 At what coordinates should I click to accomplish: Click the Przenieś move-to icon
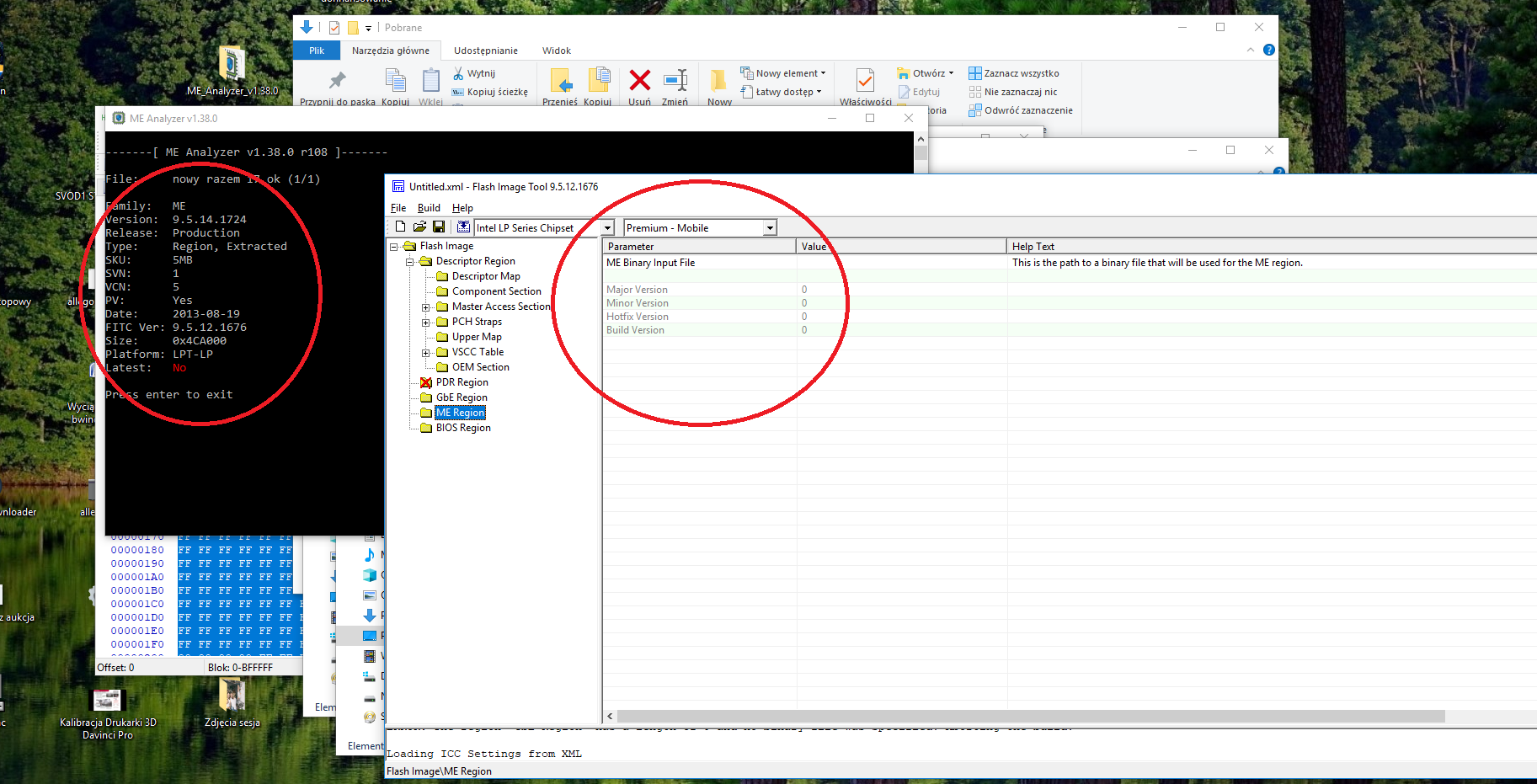(x=560, y=80)
